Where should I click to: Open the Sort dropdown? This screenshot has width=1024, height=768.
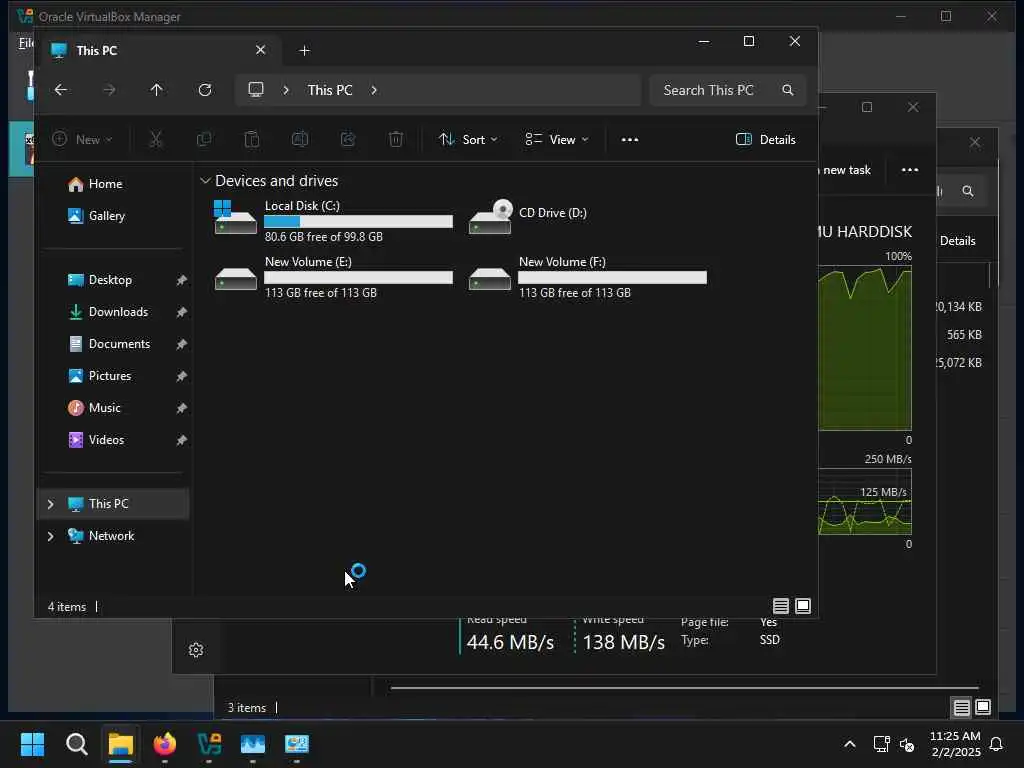click(x=468, y=140)
